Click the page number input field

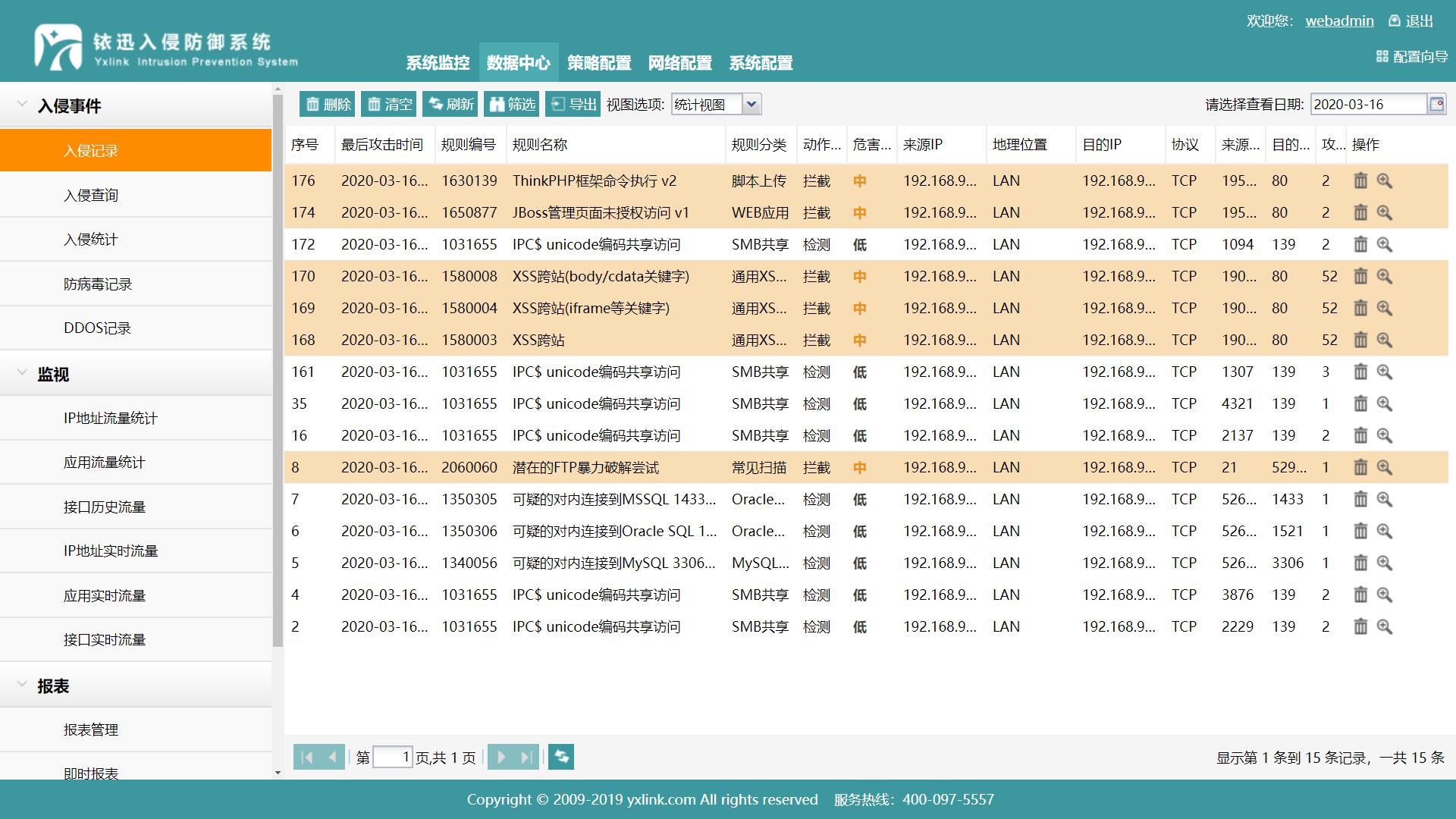[x=392, y=757]
